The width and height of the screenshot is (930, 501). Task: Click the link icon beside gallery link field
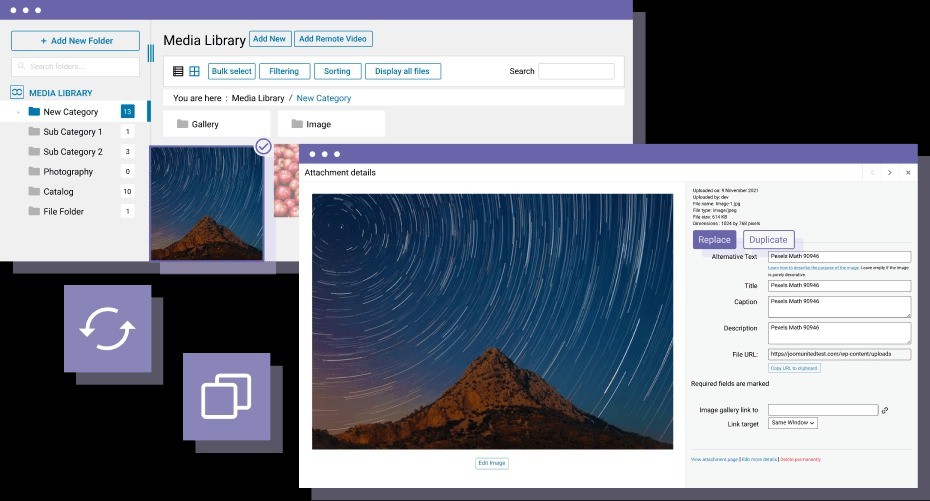885,410
